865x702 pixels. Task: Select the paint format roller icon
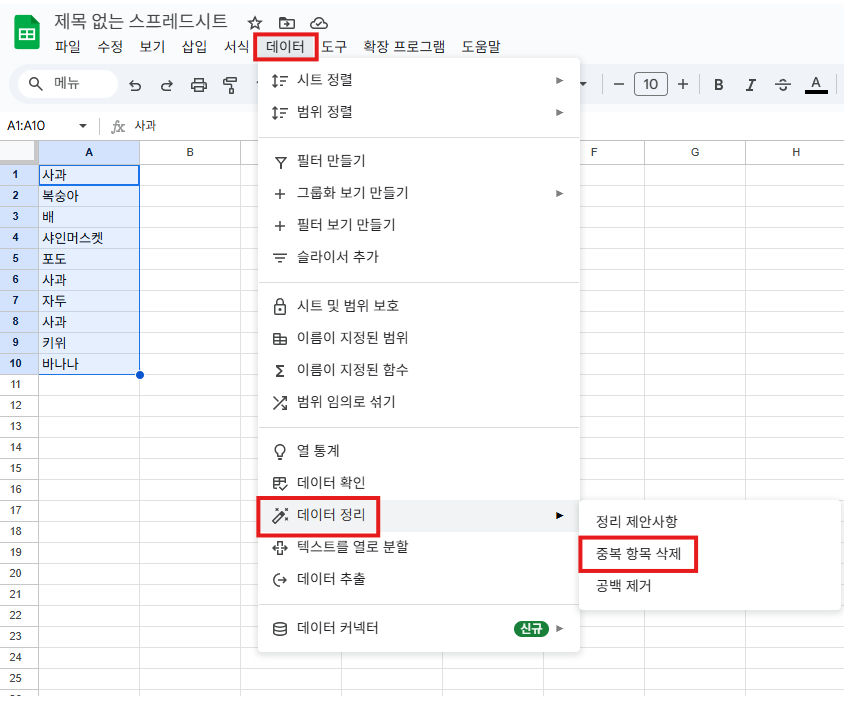(231, 85)
